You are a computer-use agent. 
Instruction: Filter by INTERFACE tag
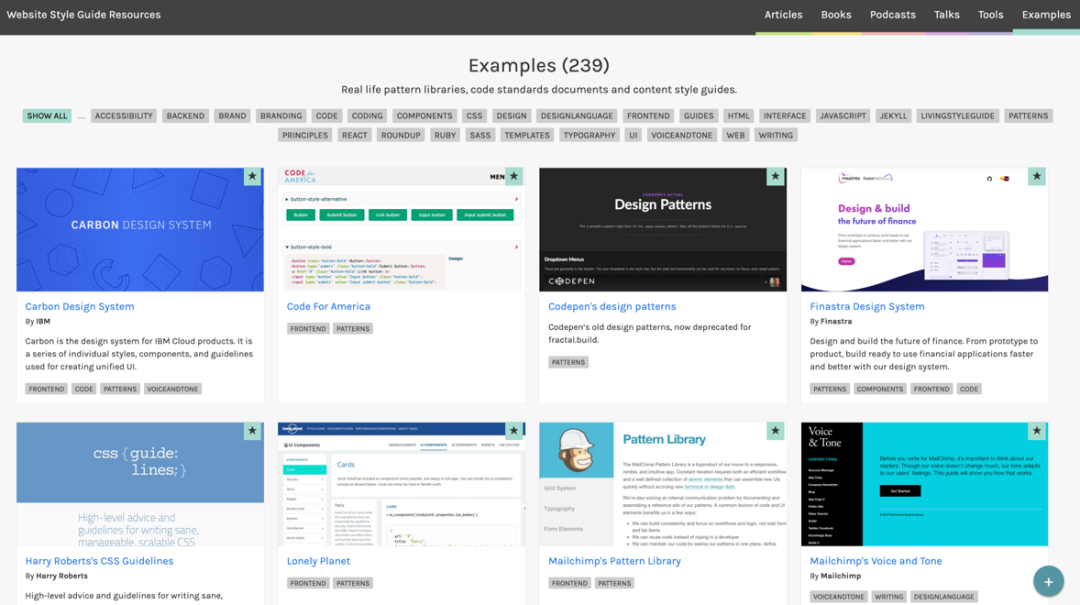click(x=785, y=116)
